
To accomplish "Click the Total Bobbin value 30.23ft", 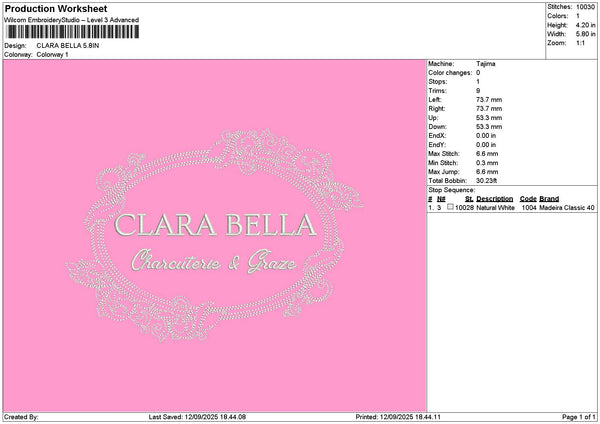I will click(x=486, y=181).
